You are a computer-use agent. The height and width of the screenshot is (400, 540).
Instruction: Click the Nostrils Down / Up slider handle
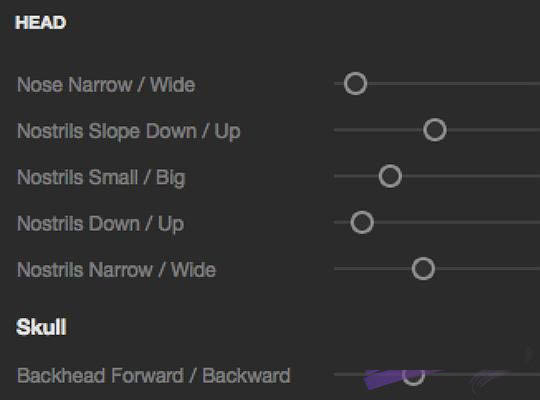(x=362, y=222)
